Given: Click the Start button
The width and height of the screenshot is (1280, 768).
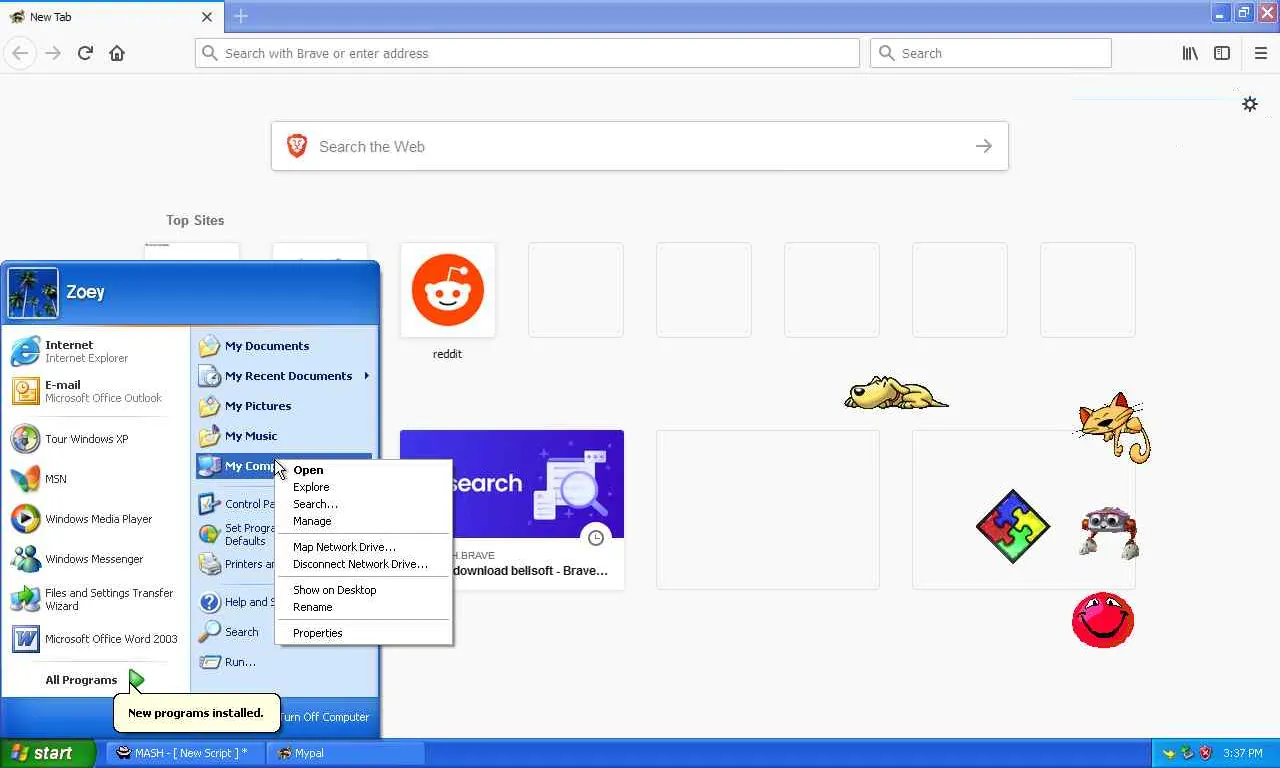Looking at the screenshot, I should pos(47,753).
